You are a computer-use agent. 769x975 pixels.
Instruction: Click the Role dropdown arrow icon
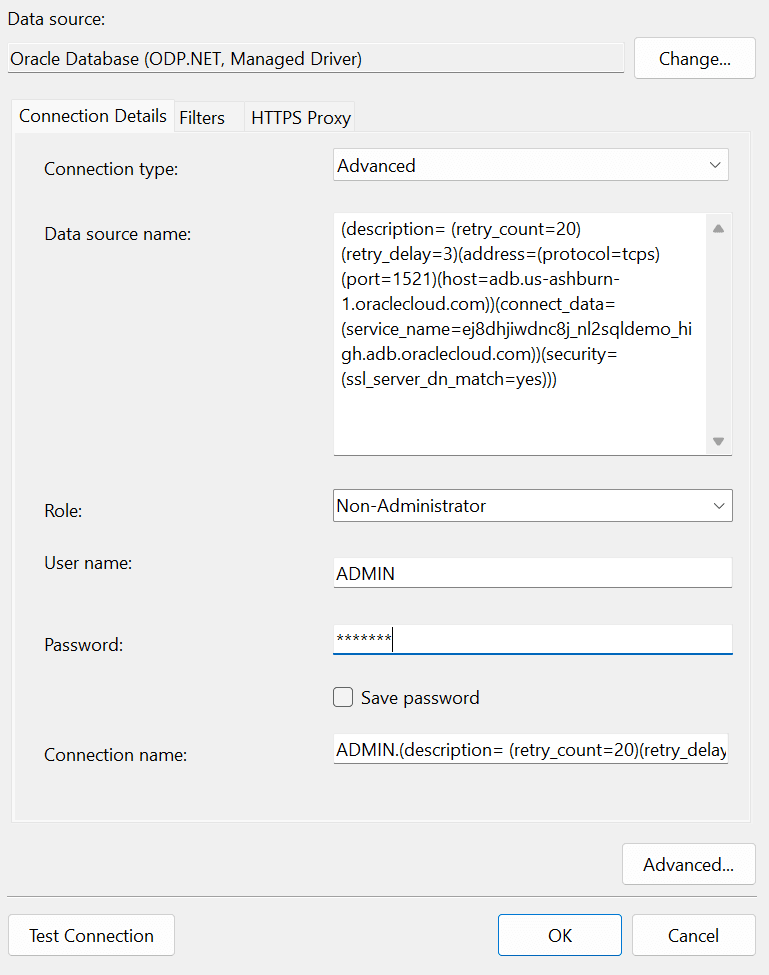coord(718,505)
